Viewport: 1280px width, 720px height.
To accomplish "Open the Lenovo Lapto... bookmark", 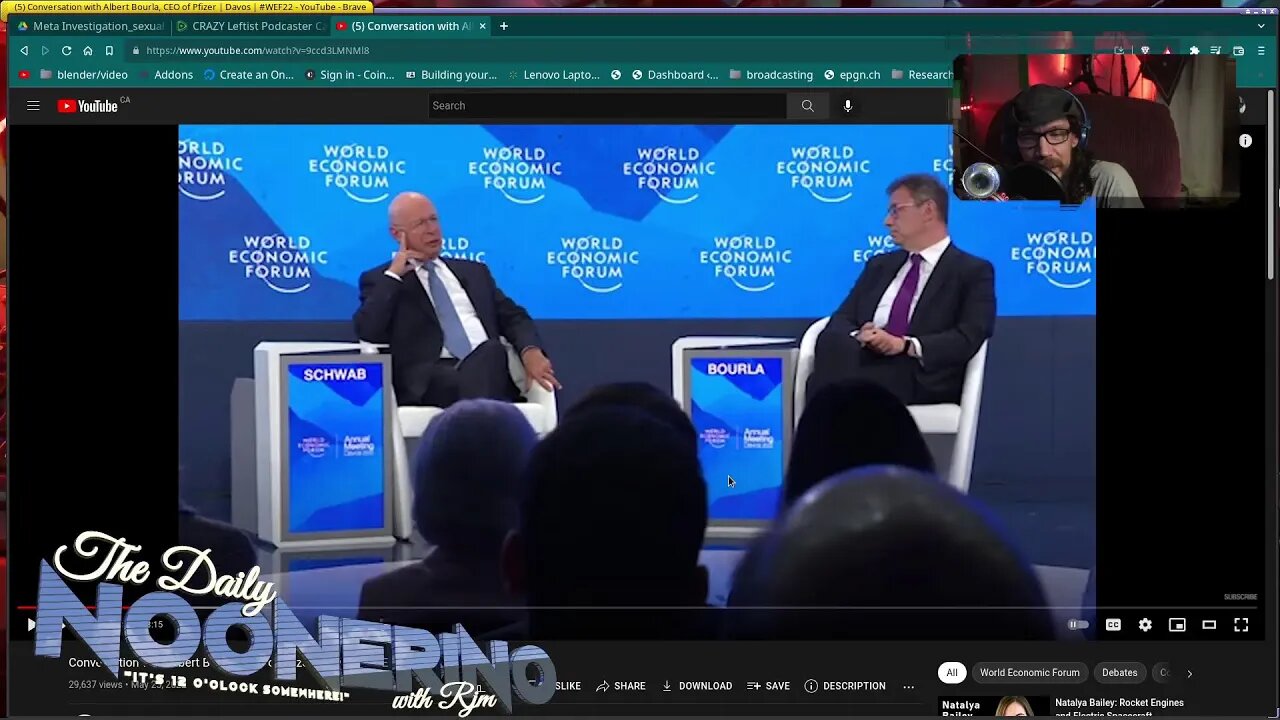I will pos(554,75).
